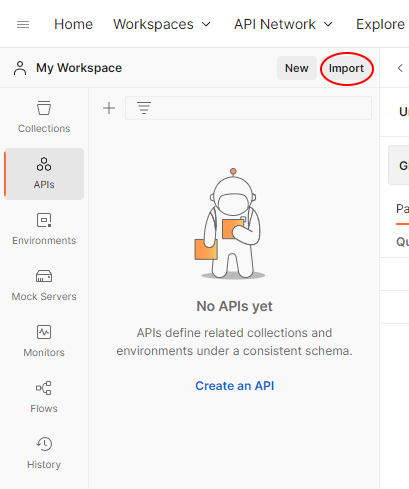Follow the Create an API link
The width and height of the screenshot is (409, 489).
235,386
